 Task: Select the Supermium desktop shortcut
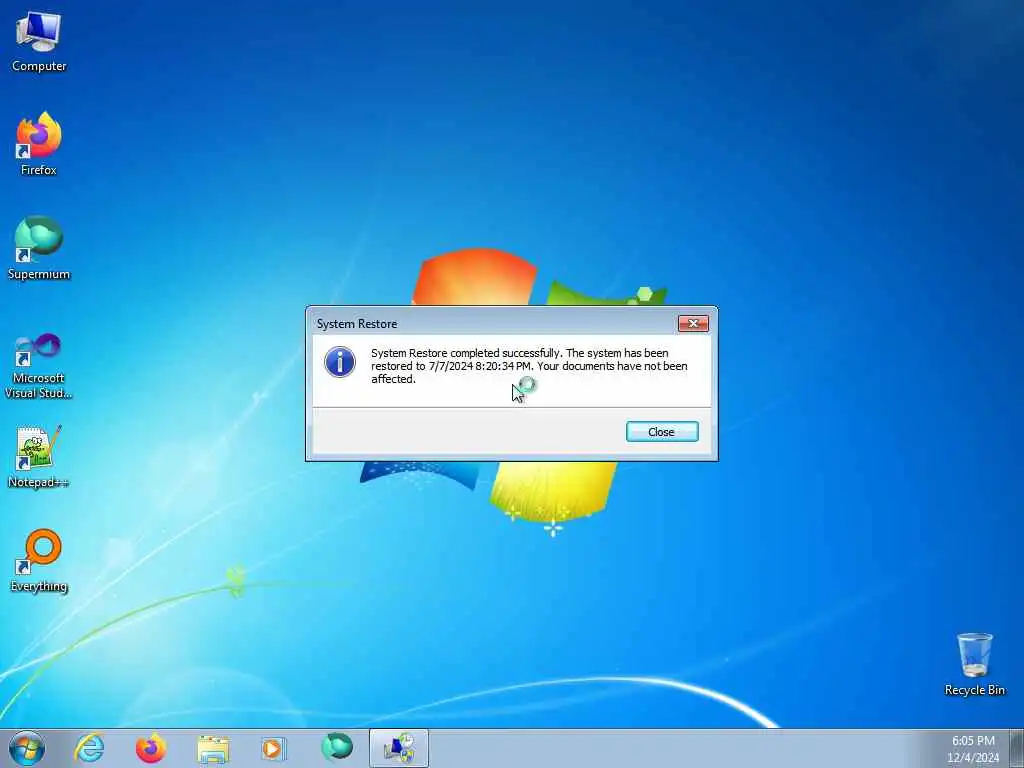[39, 248]
